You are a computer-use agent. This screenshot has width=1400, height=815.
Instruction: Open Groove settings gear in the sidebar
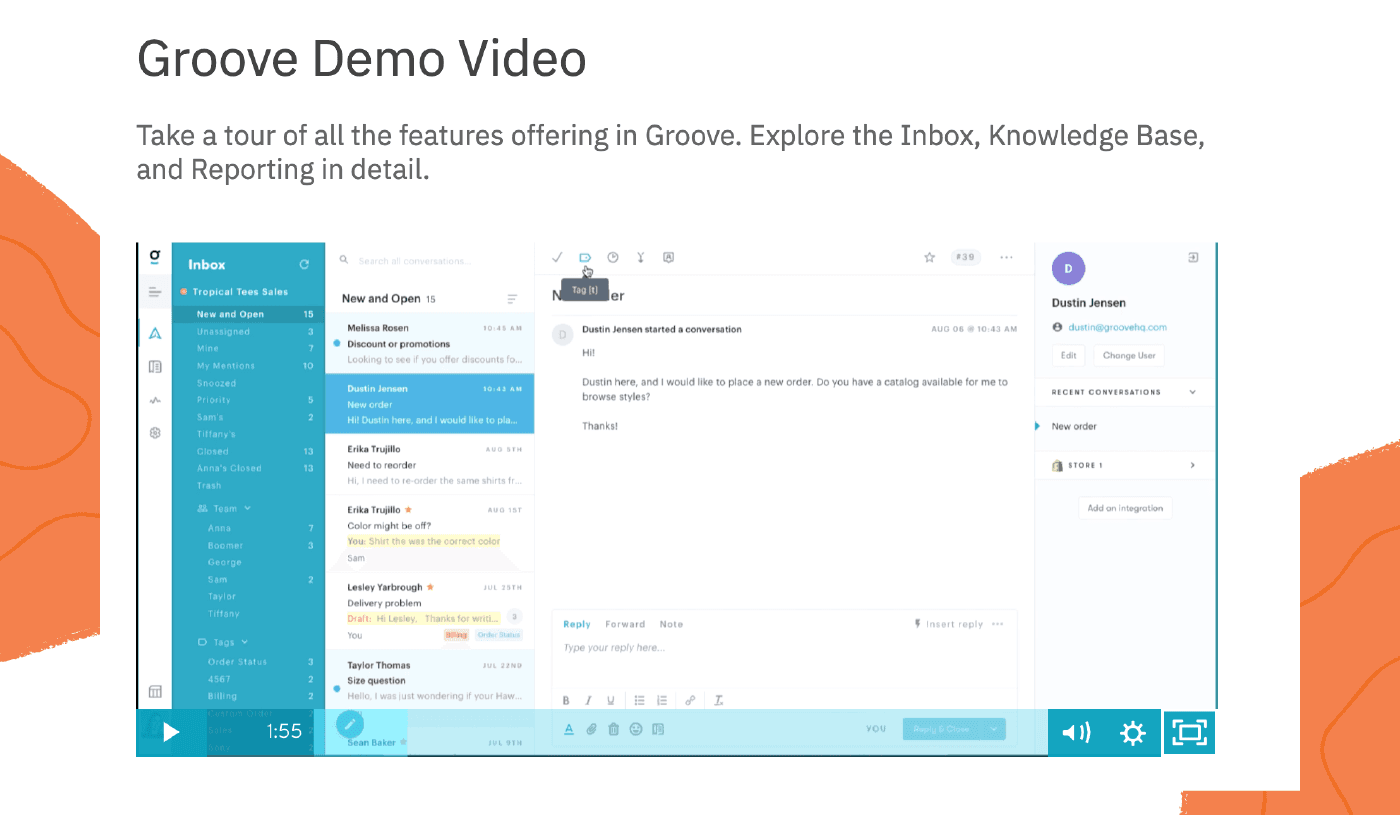pyautogui.click(x=155, y=433)
